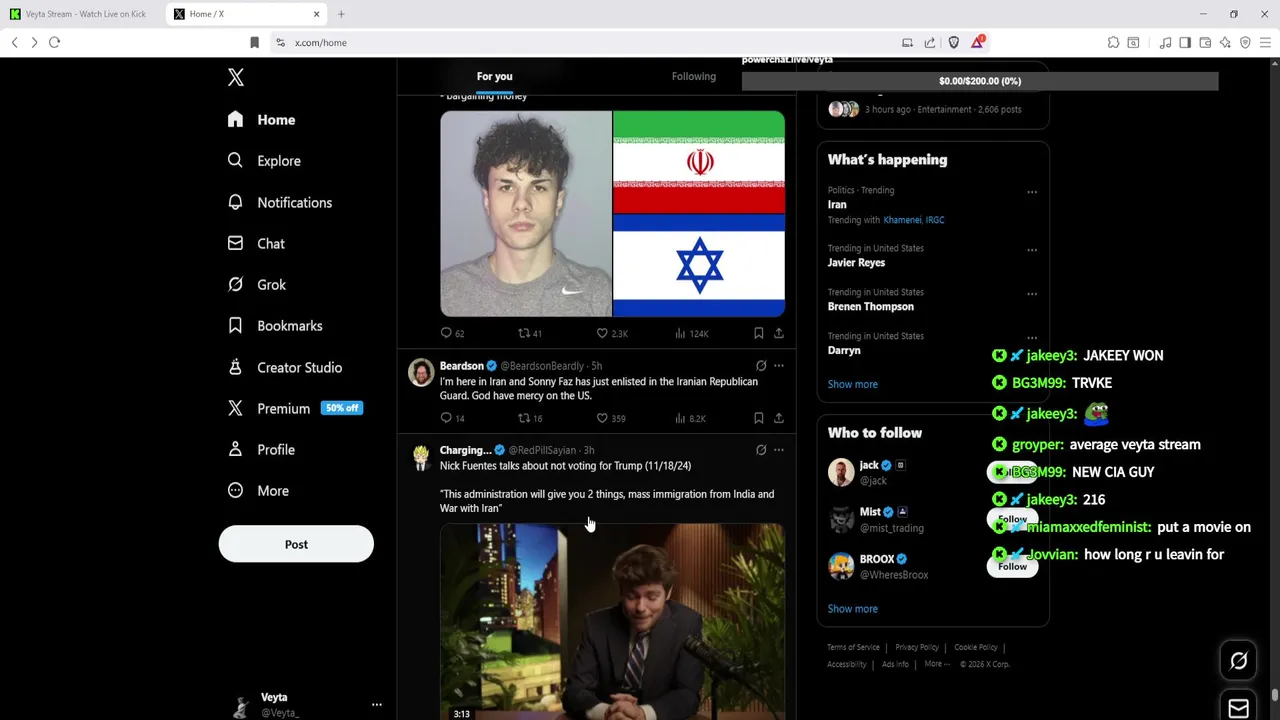The width and height of the screenshot is (1280, 720).
Task: Open more options on Beardson post
Action: (x=779, y=366)
